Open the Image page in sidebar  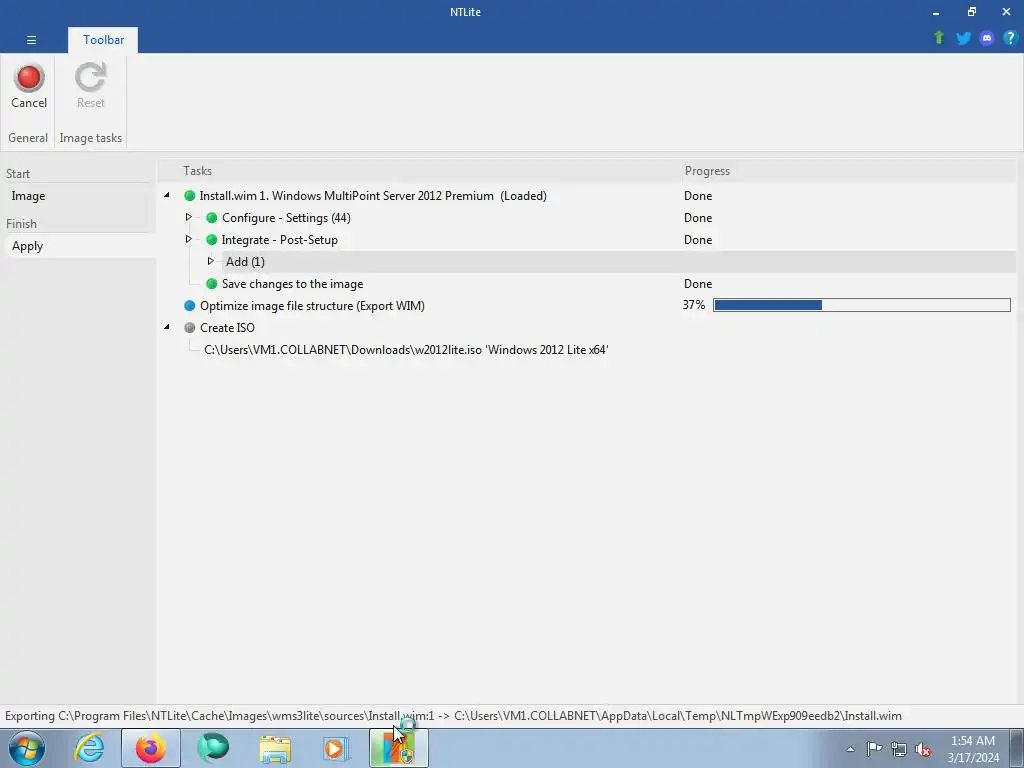[80, 196]
